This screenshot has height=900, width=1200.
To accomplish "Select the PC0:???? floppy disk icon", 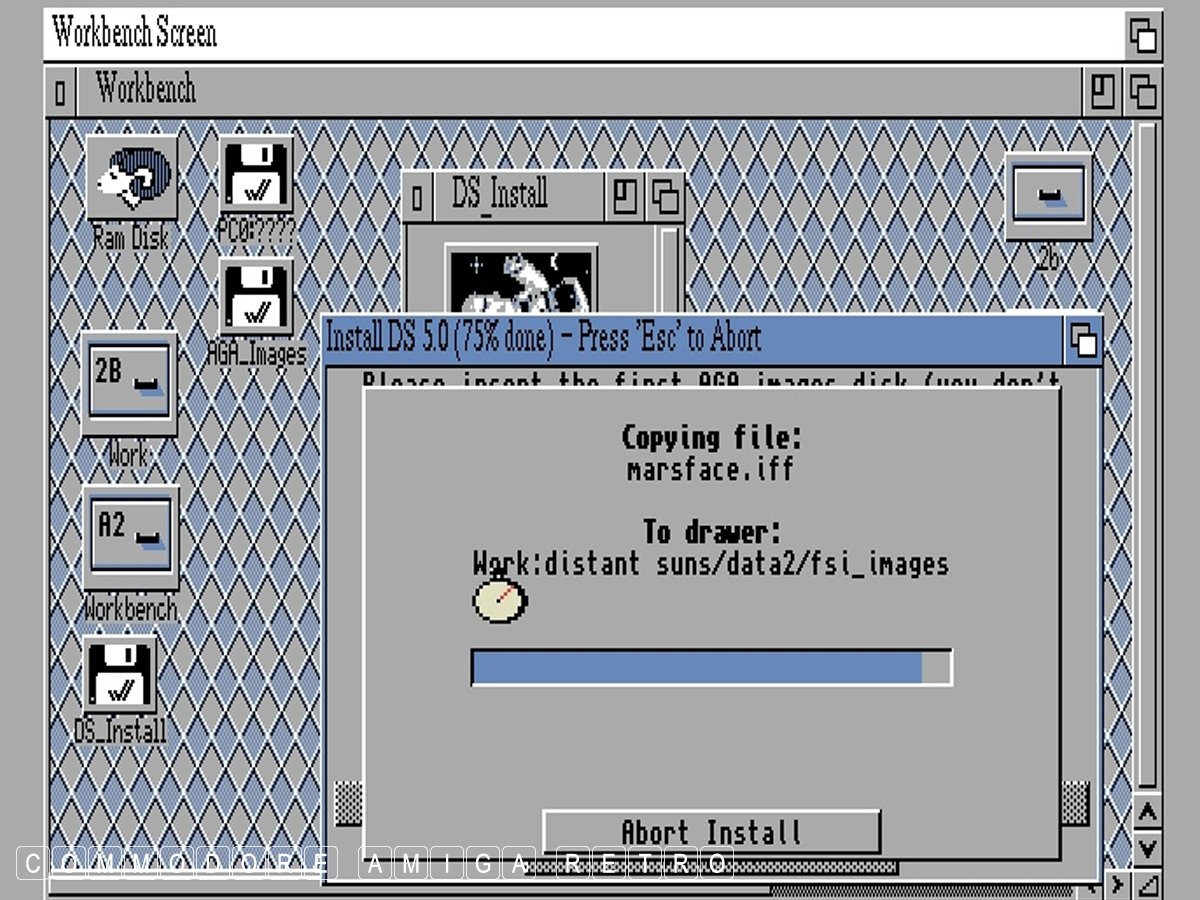I will point(256,173).
